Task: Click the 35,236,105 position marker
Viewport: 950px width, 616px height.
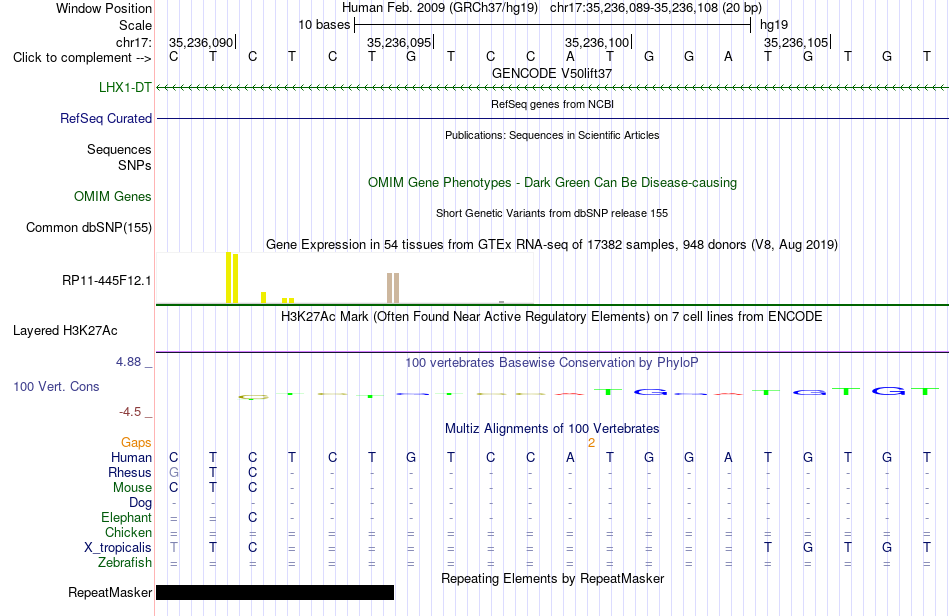Action: pos(797,42)
